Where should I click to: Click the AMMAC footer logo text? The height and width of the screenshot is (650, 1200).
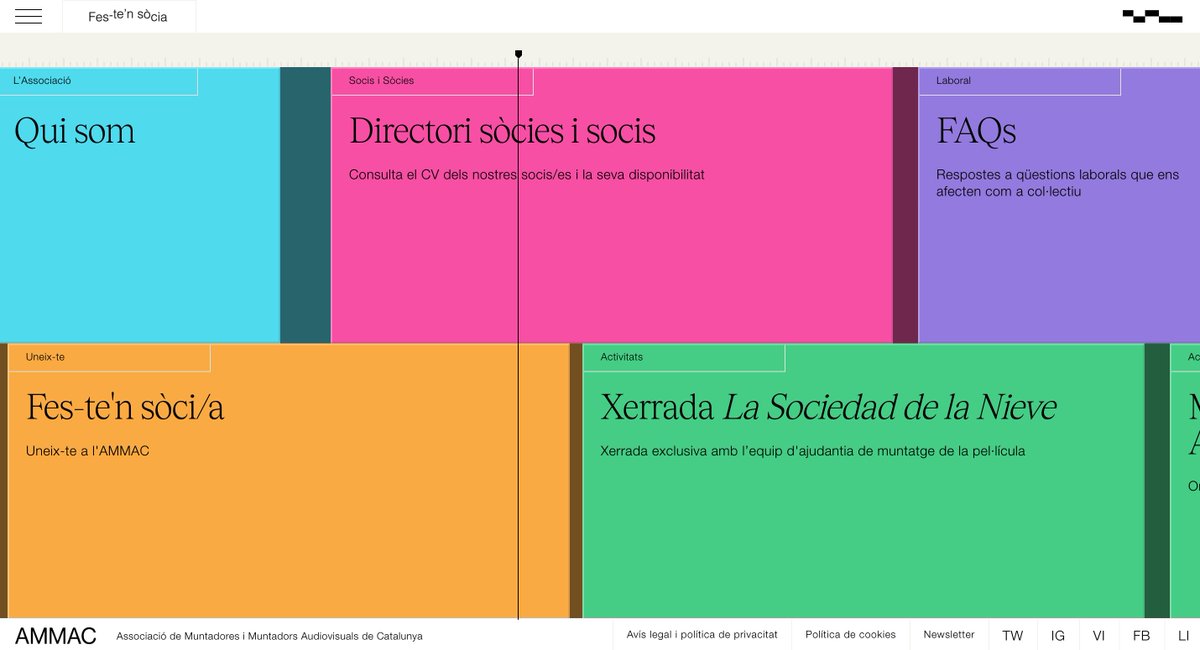click(x=56, y=636)
